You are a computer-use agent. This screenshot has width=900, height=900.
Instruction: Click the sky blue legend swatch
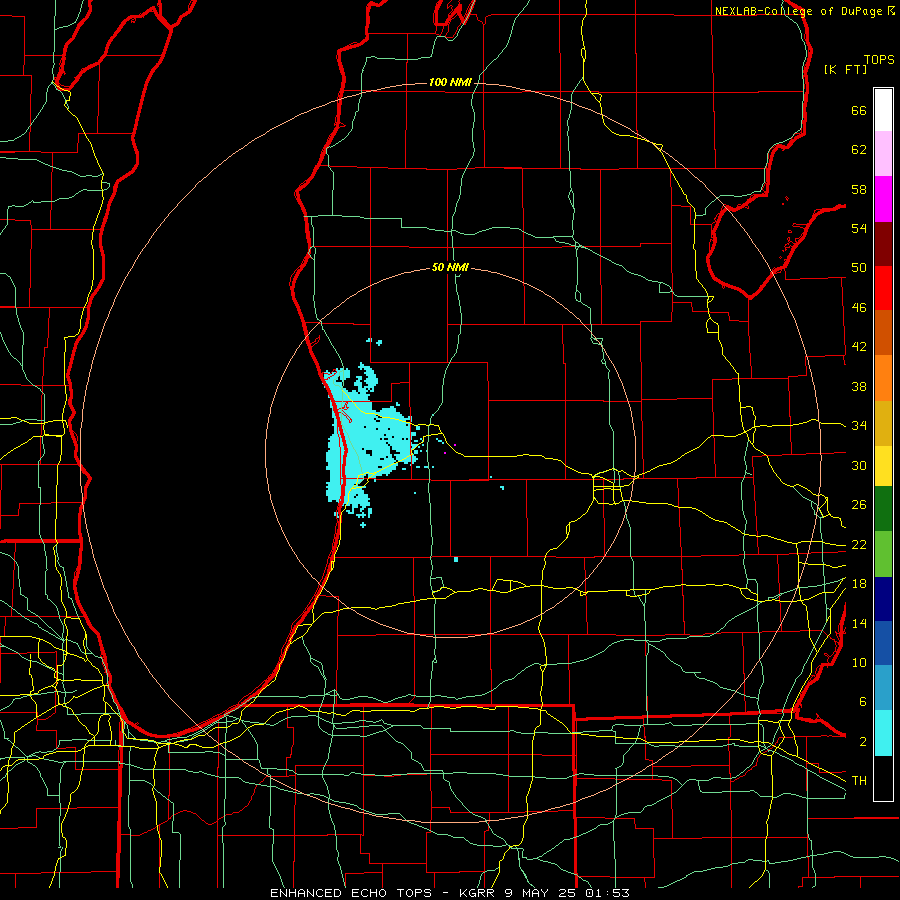point(883,688)
